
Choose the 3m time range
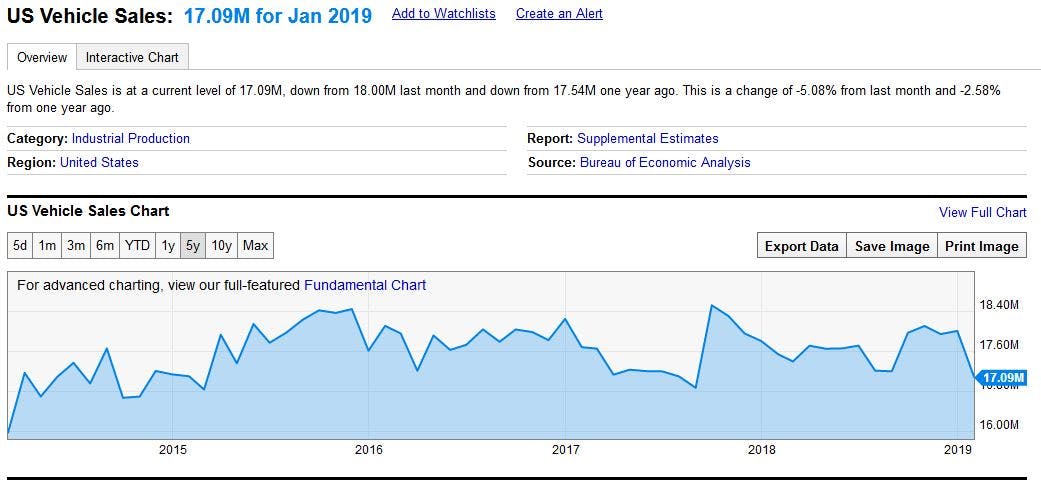(76, 245)
